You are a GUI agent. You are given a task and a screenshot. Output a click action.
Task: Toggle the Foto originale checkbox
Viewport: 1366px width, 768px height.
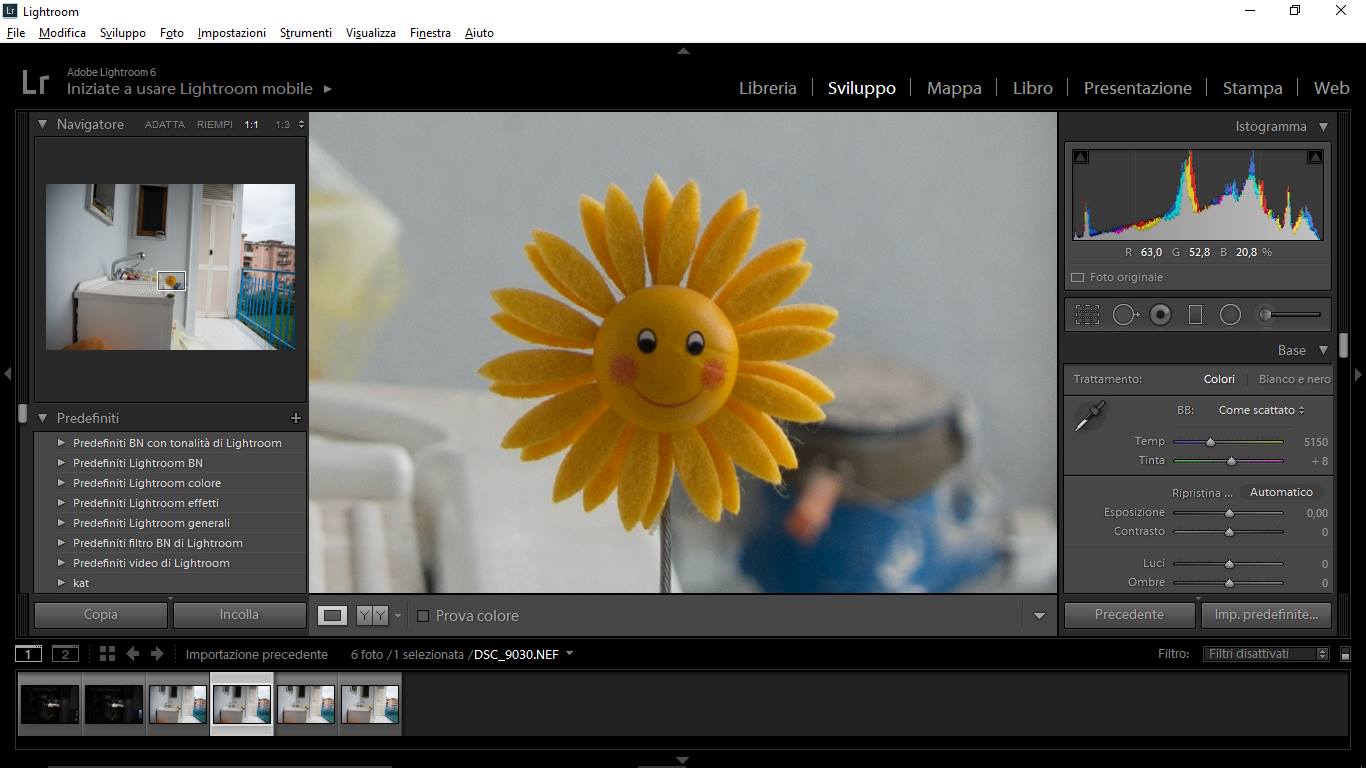1078,277
